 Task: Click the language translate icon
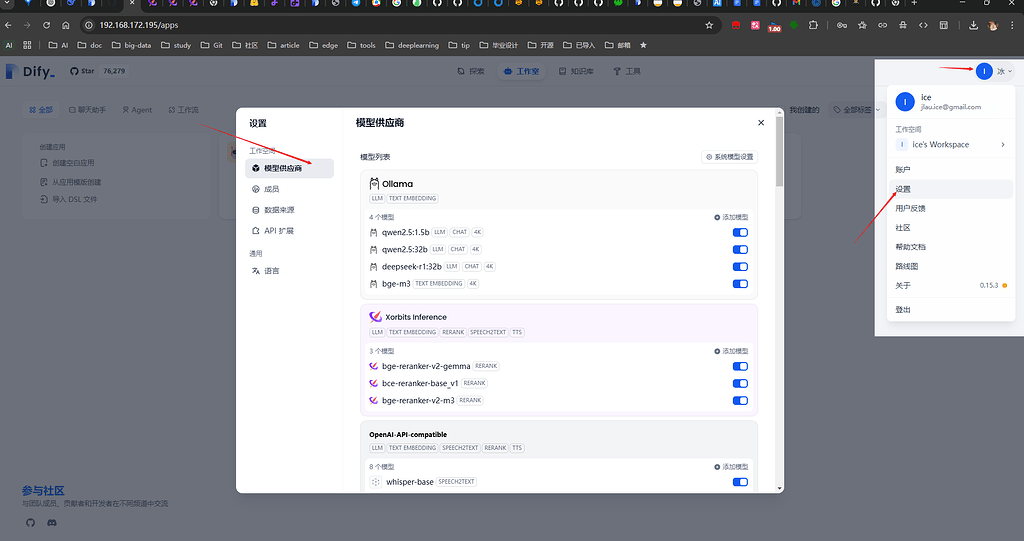255,270
